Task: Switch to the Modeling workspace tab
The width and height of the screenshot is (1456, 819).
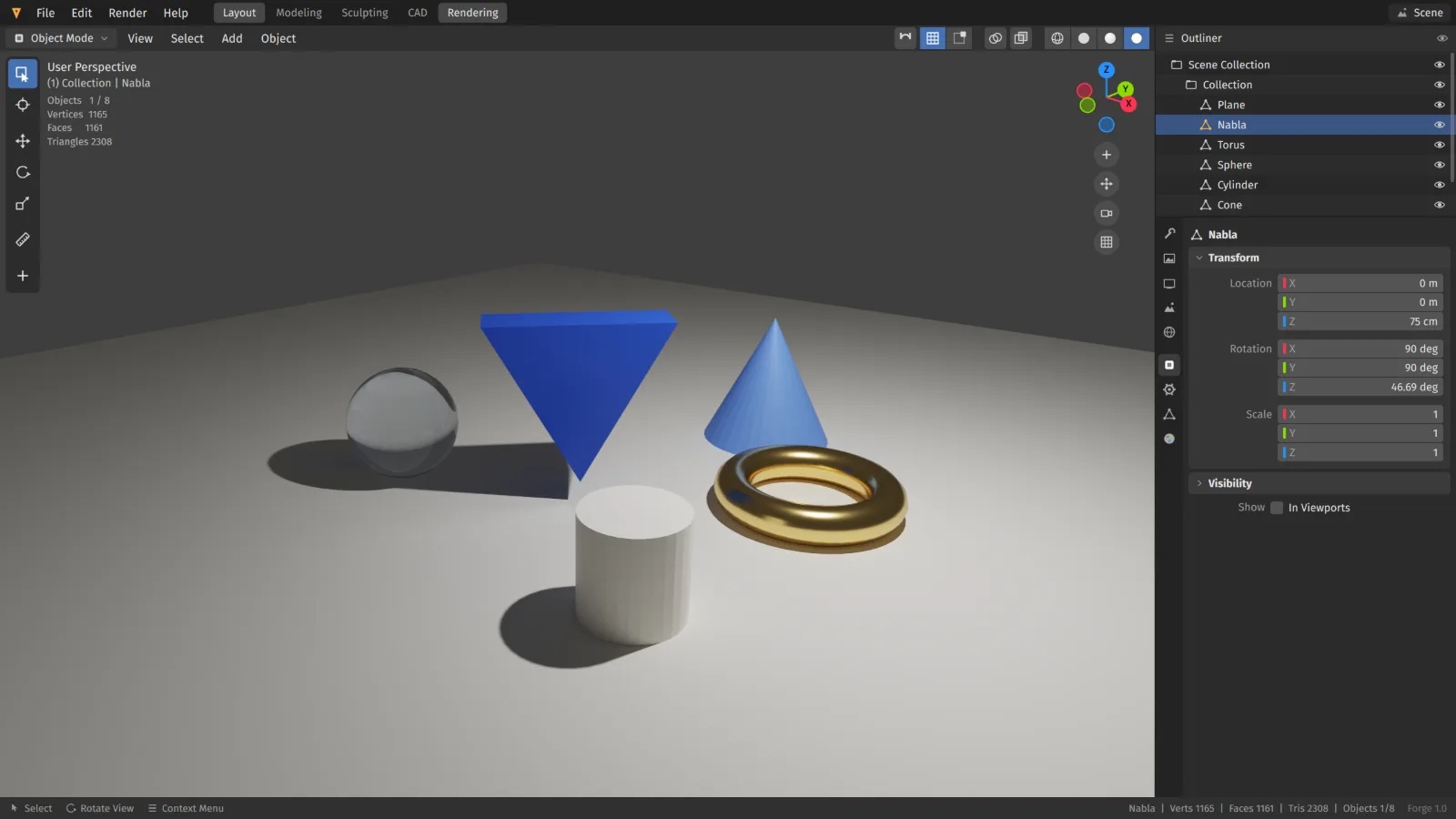Action: pyautogui.click(x=298, y=13)
